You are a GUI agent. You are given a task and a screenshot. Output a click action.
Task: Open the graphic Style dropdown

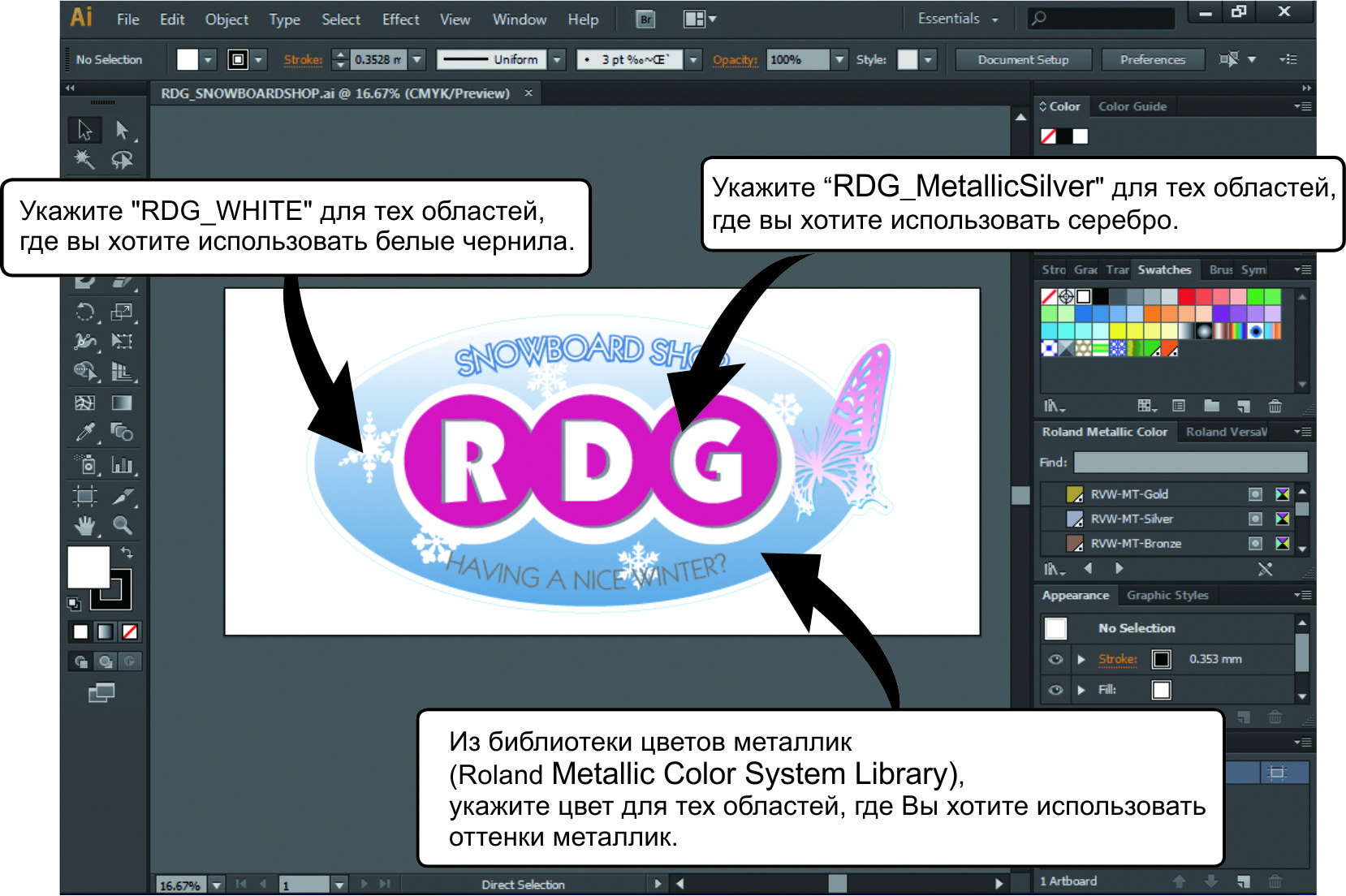(x=929, y=59)
